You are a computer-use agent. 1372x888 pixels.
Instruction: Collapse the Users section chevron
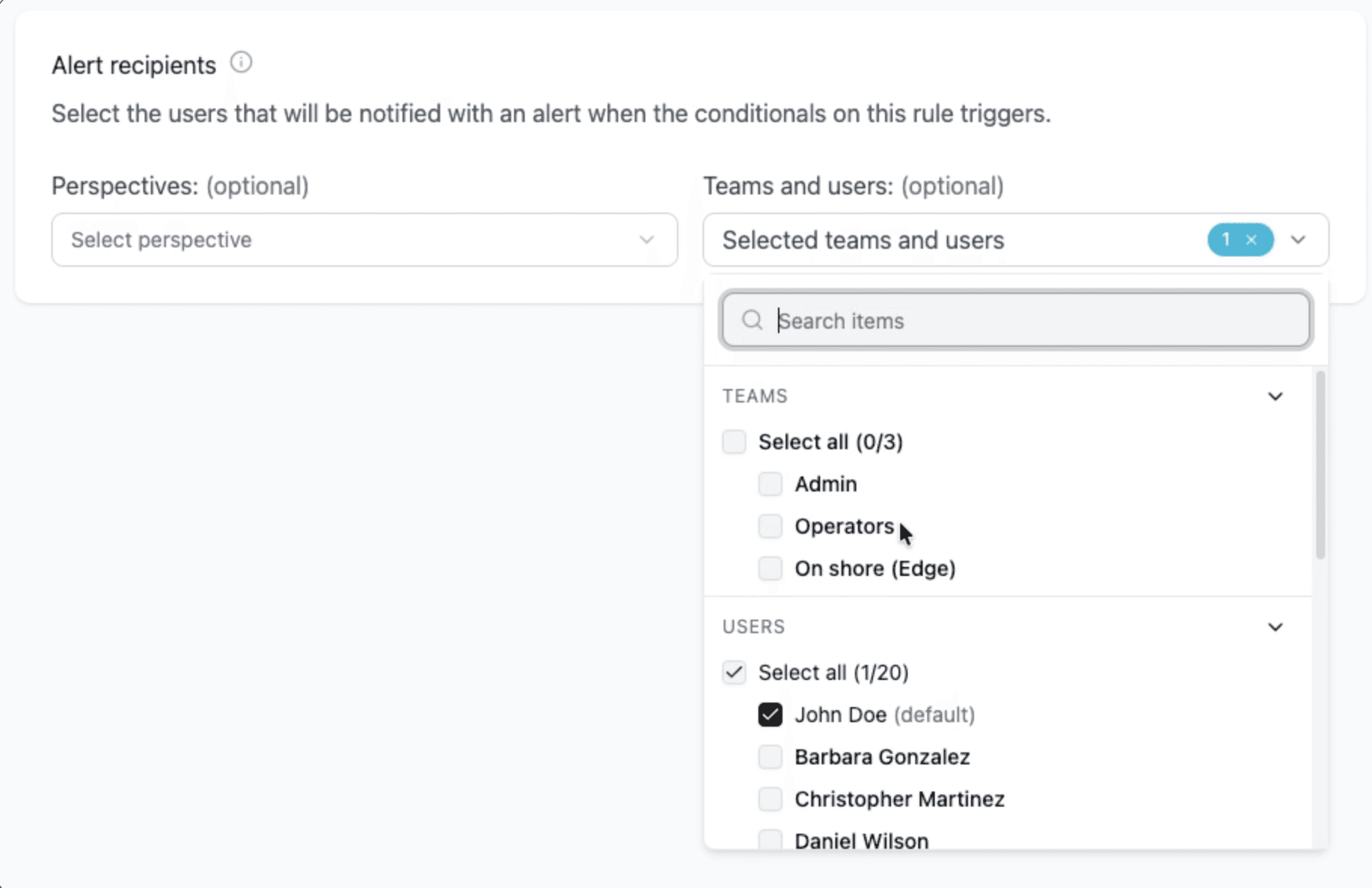pos(1275,627)
